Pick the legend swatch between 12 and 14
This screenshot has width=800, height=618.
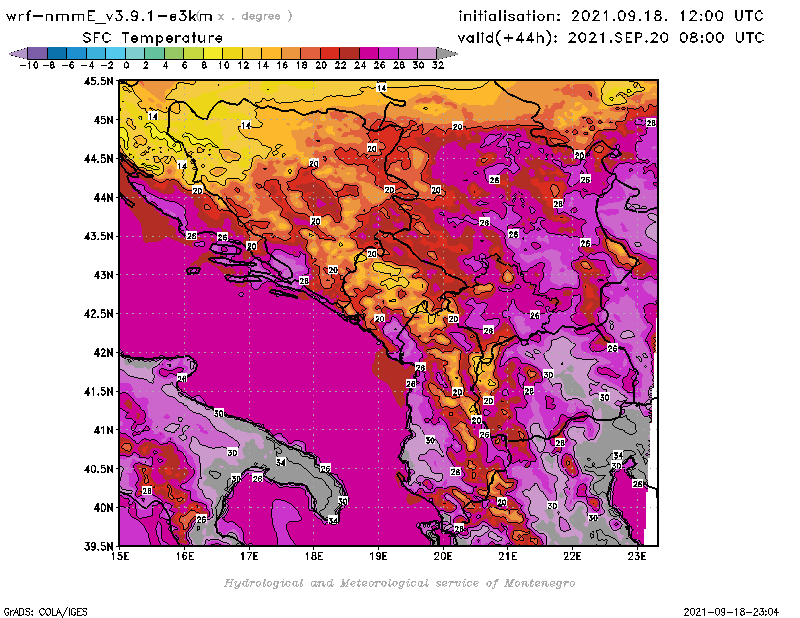252,53
